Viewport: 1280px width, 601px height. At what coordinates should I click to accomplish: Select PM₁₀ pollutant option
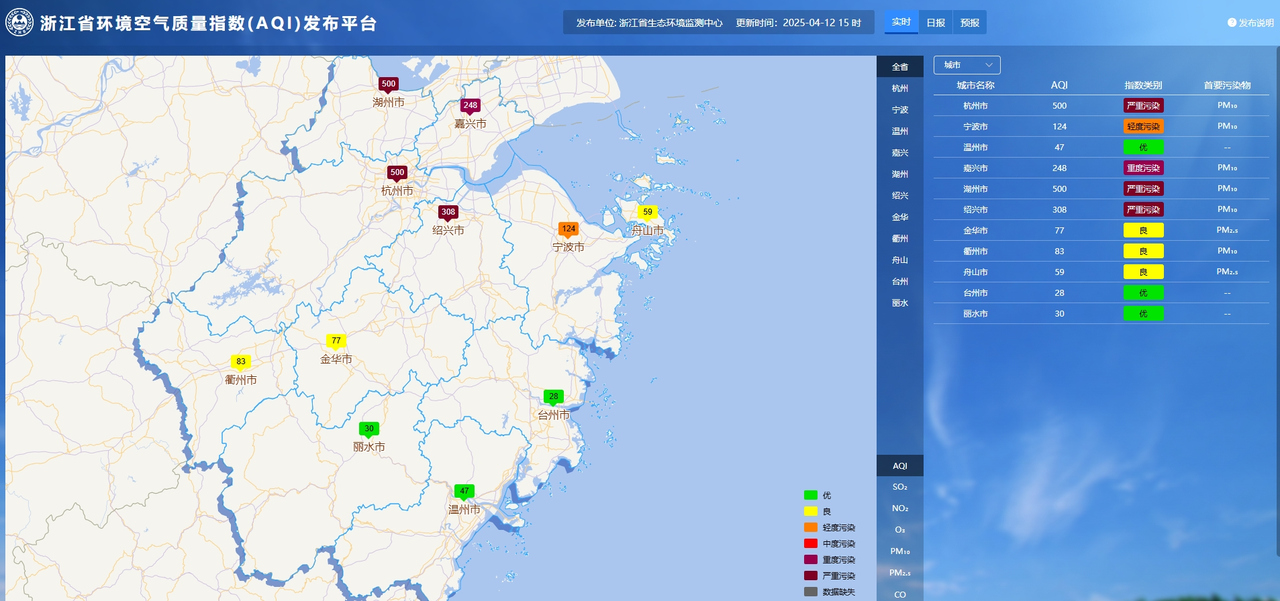(x=900, y=551)
